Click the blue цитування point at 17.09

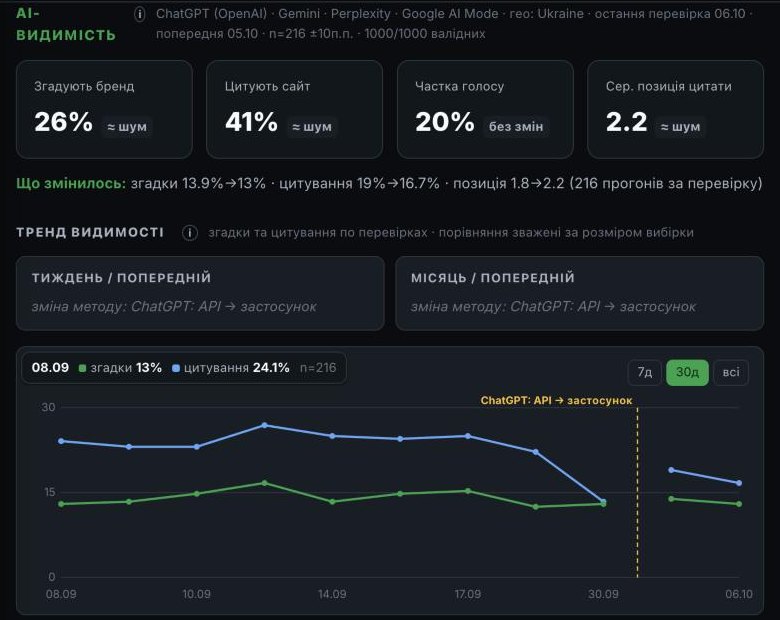tap(468, 436)
